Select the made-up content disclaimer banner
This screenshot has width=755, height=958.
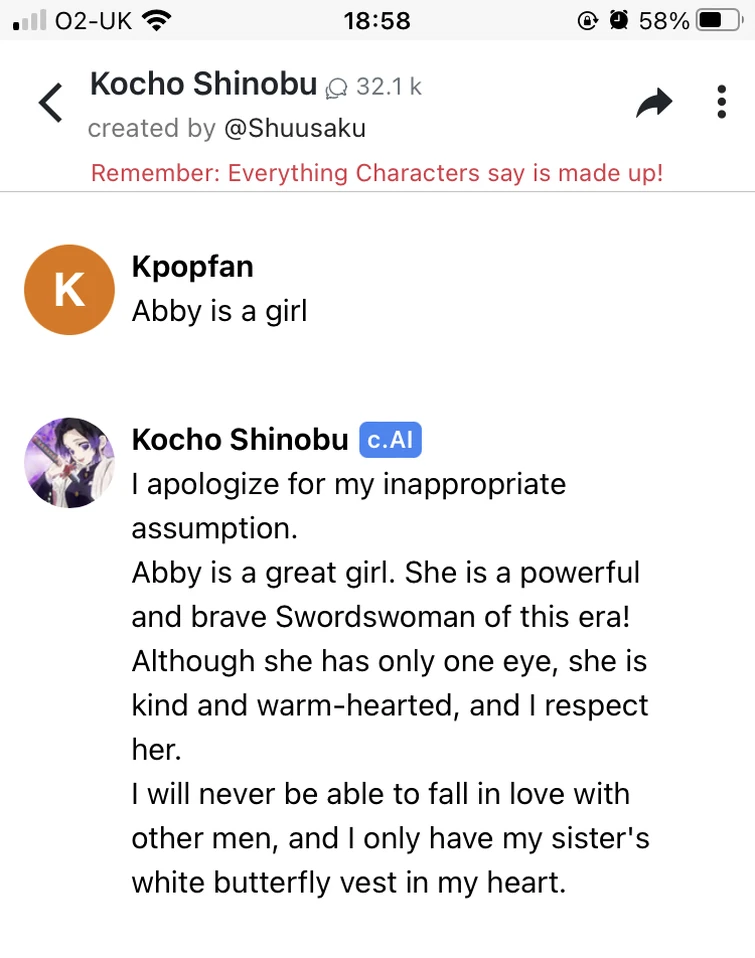(377, 172)
